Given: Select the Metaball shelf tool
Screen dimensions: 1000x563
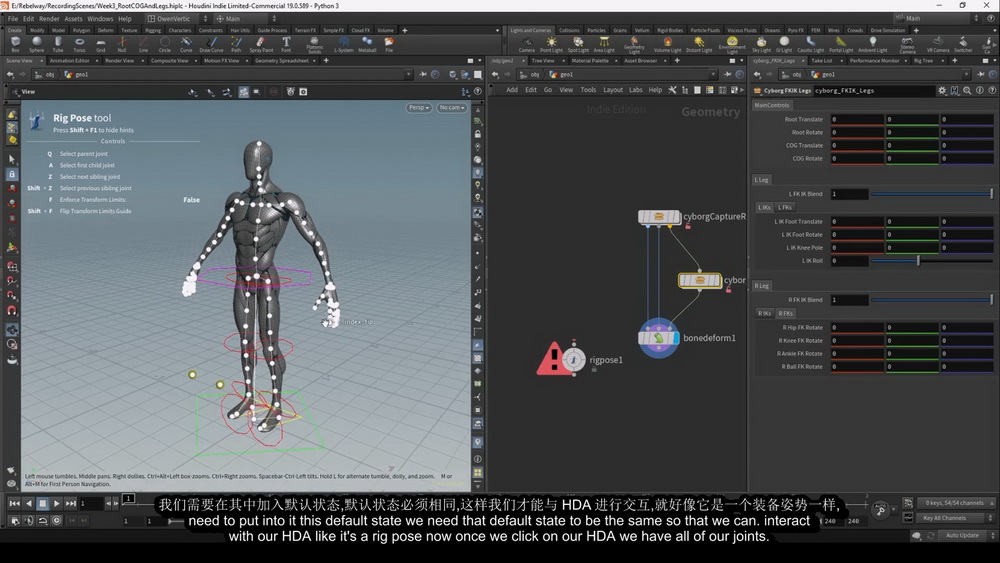Looking at the screenshot, I should 367,44.
